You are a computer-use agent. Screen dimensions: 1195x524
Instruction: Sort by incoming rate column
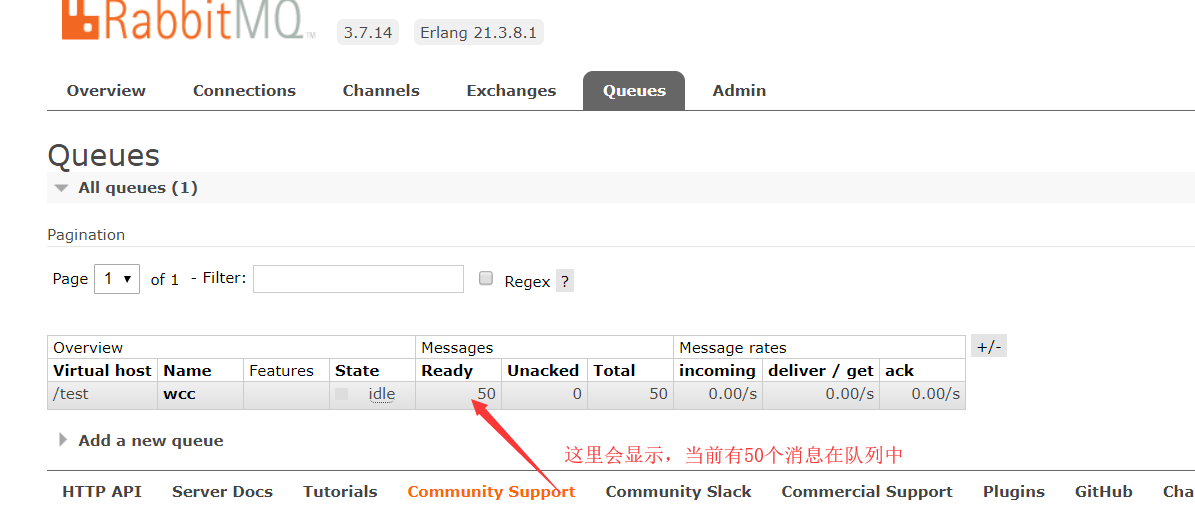tap(717, 371)
